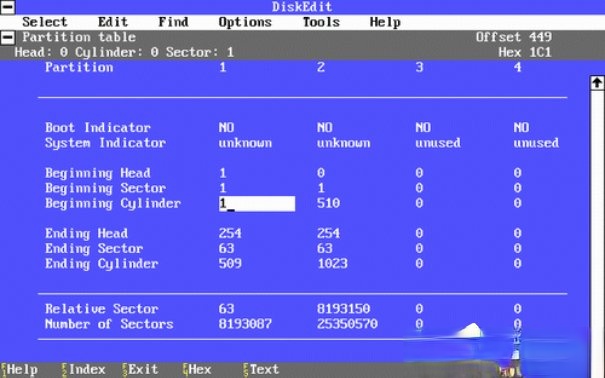Screen dimensions: 605x378
Task: Select Ending Cylinder value 509
Action: tap(230, 264)
